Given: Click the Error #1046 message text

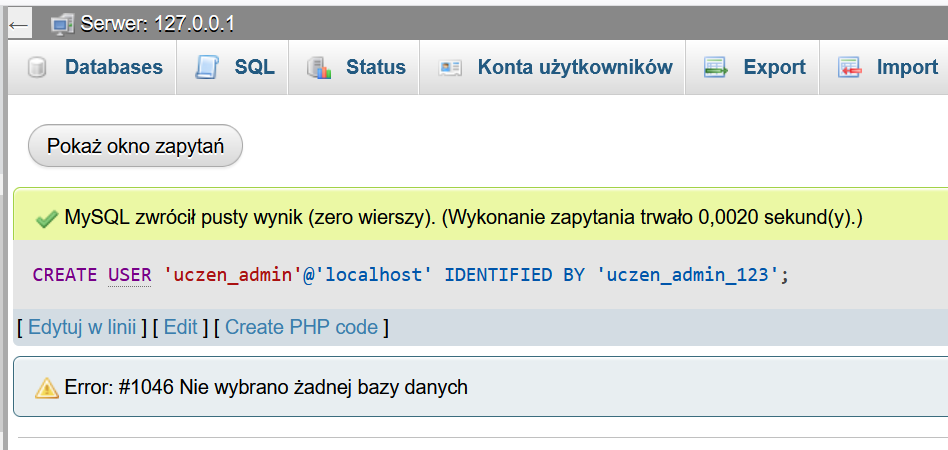Looking at the screenshot, I should (x=267, y=387).
